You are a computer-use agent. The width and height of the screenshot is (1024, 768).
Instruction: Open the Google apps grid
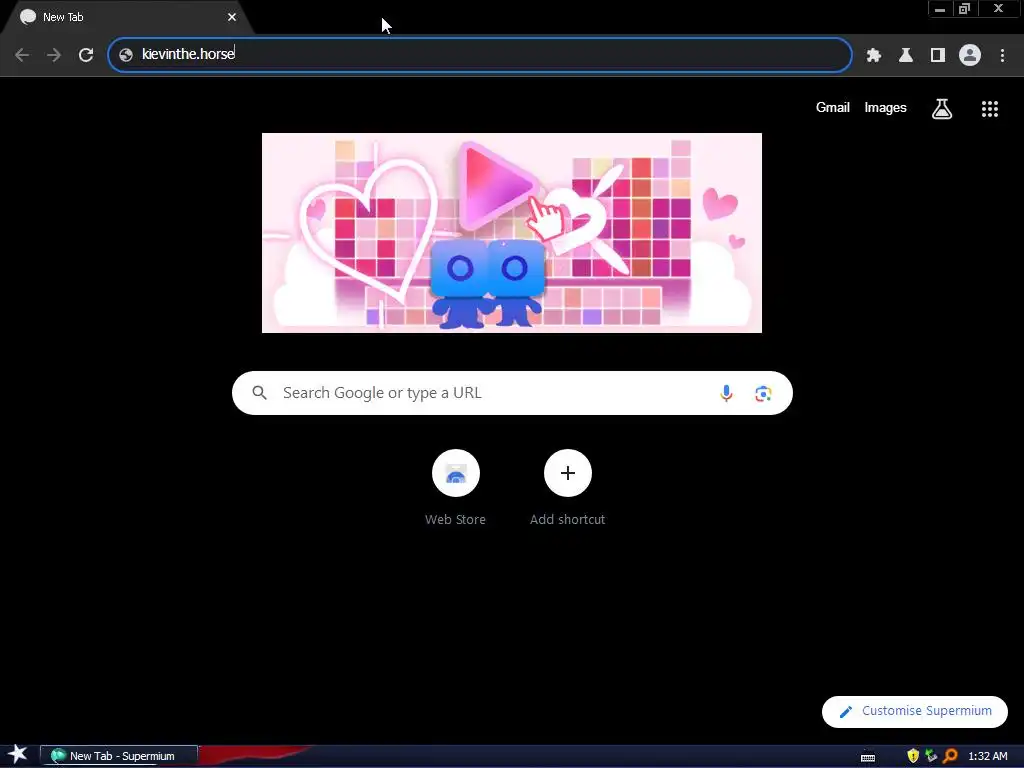pyautogui.click(x=990, y=109)
